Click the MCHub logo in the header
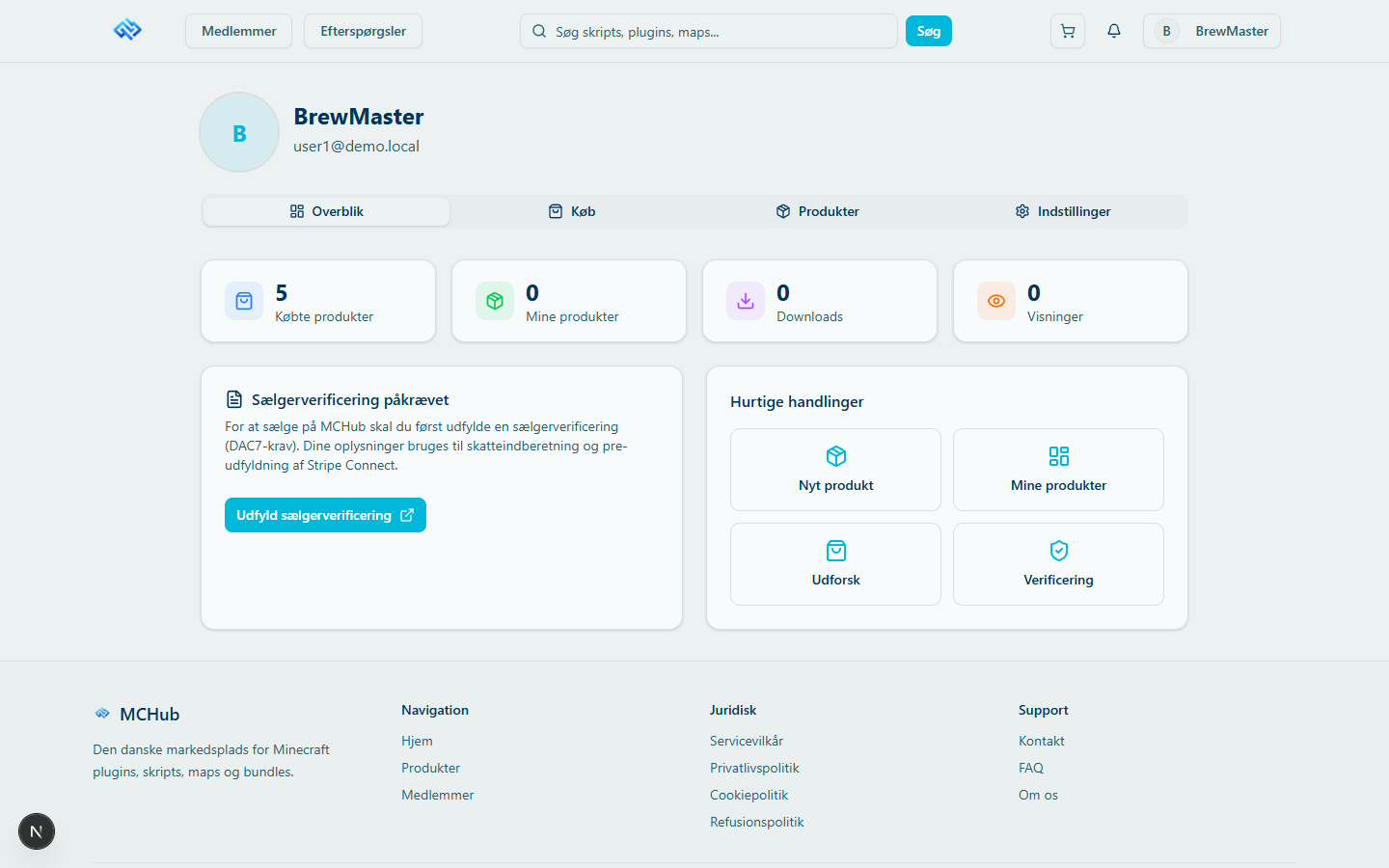Viewport: 1389px width, 868px height. pyautogui.click(x=127, y=31)
